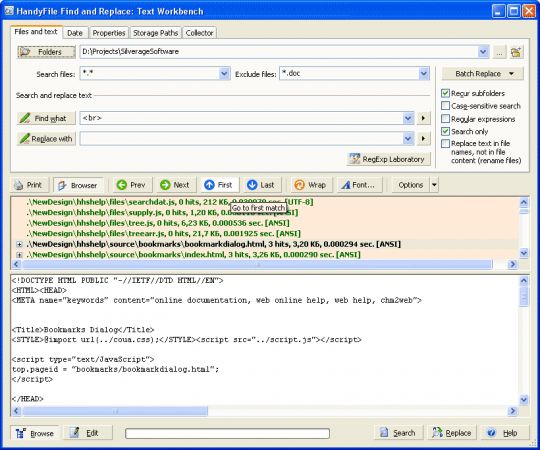The width and height of the screenshot is (540, 450).
Task: Click the Replace with pencil button
Action: (x=46, y=139)
